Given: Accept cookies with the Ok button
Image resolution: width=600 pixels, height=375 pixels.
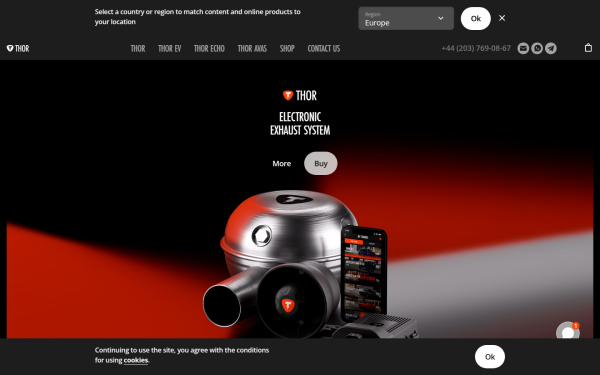Looking at the screenshot, I should pos(490,357).
